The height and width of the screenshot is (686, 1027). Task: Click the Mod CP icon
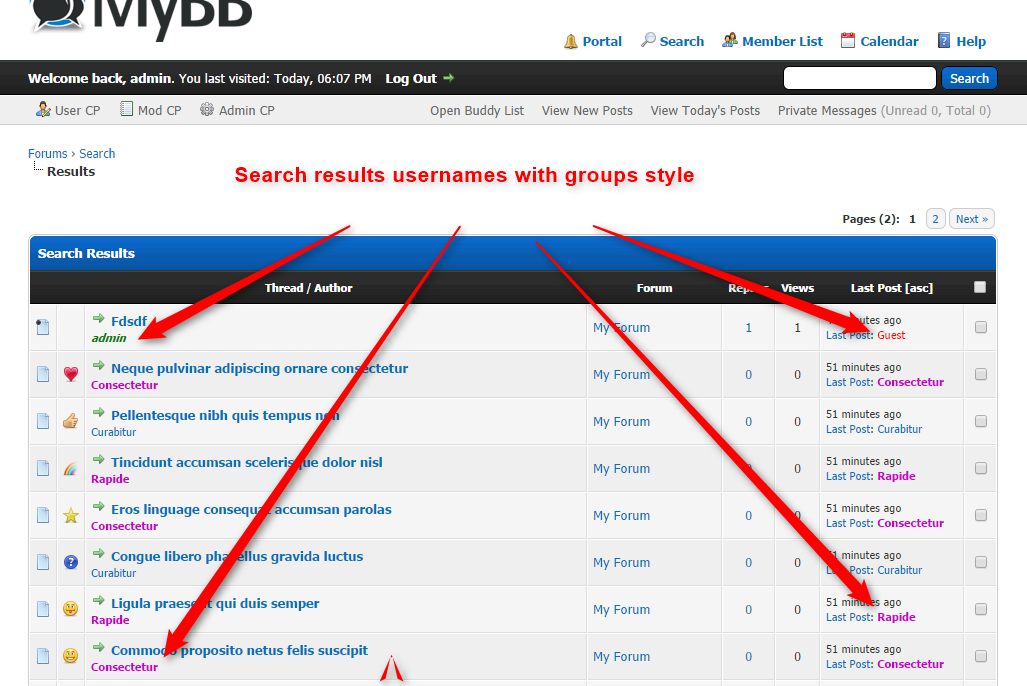[x=127, y=110]
